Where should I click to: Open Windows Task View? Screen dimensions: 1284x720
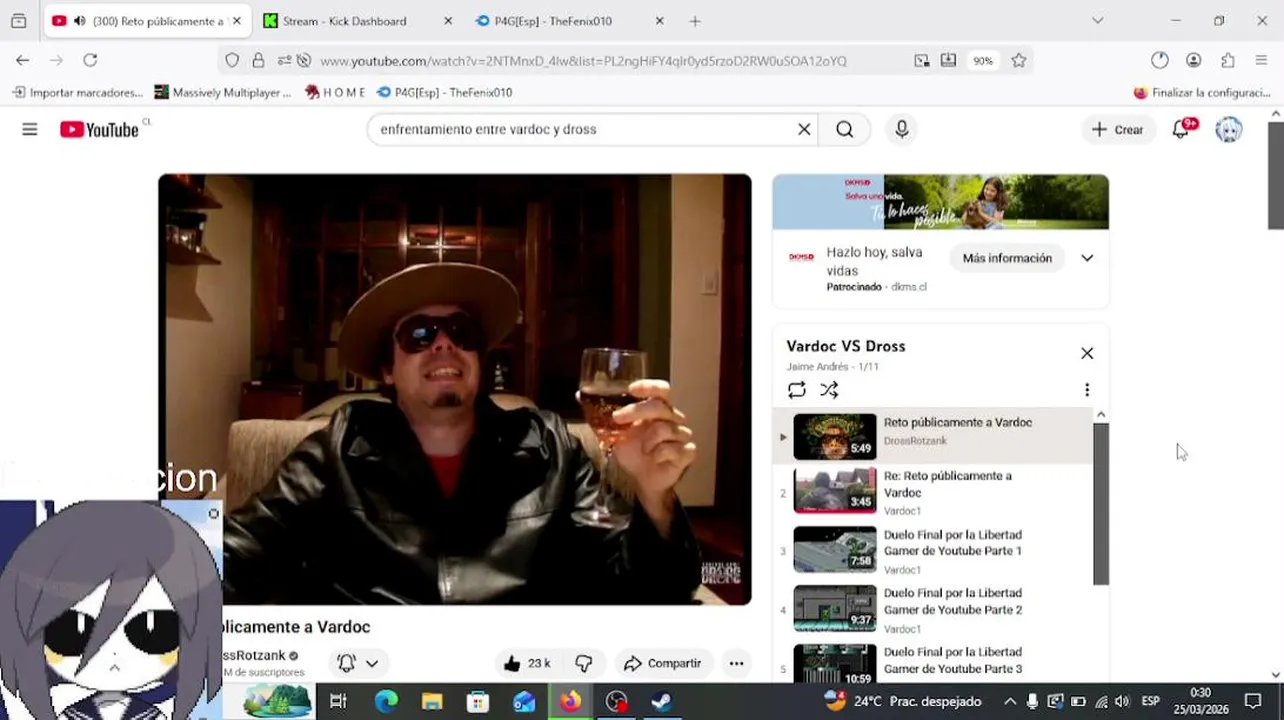(338, 701)
